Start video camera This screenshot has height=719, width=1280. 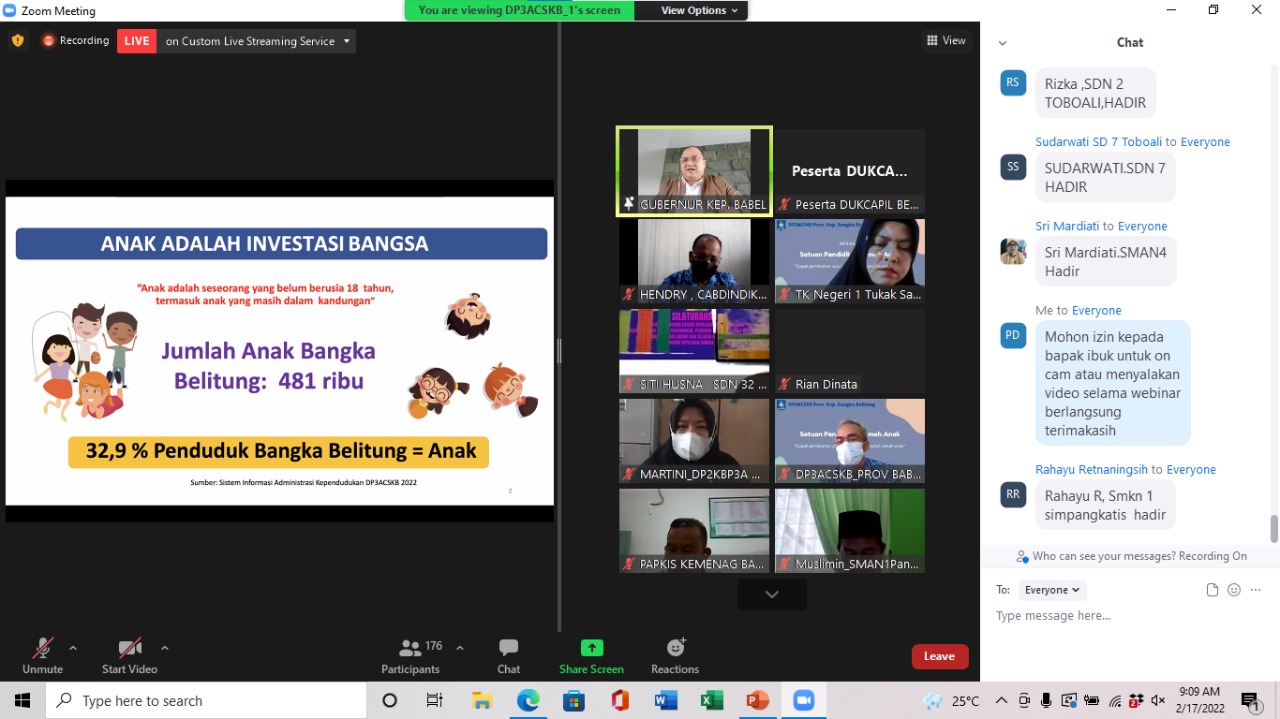[129, 655]
